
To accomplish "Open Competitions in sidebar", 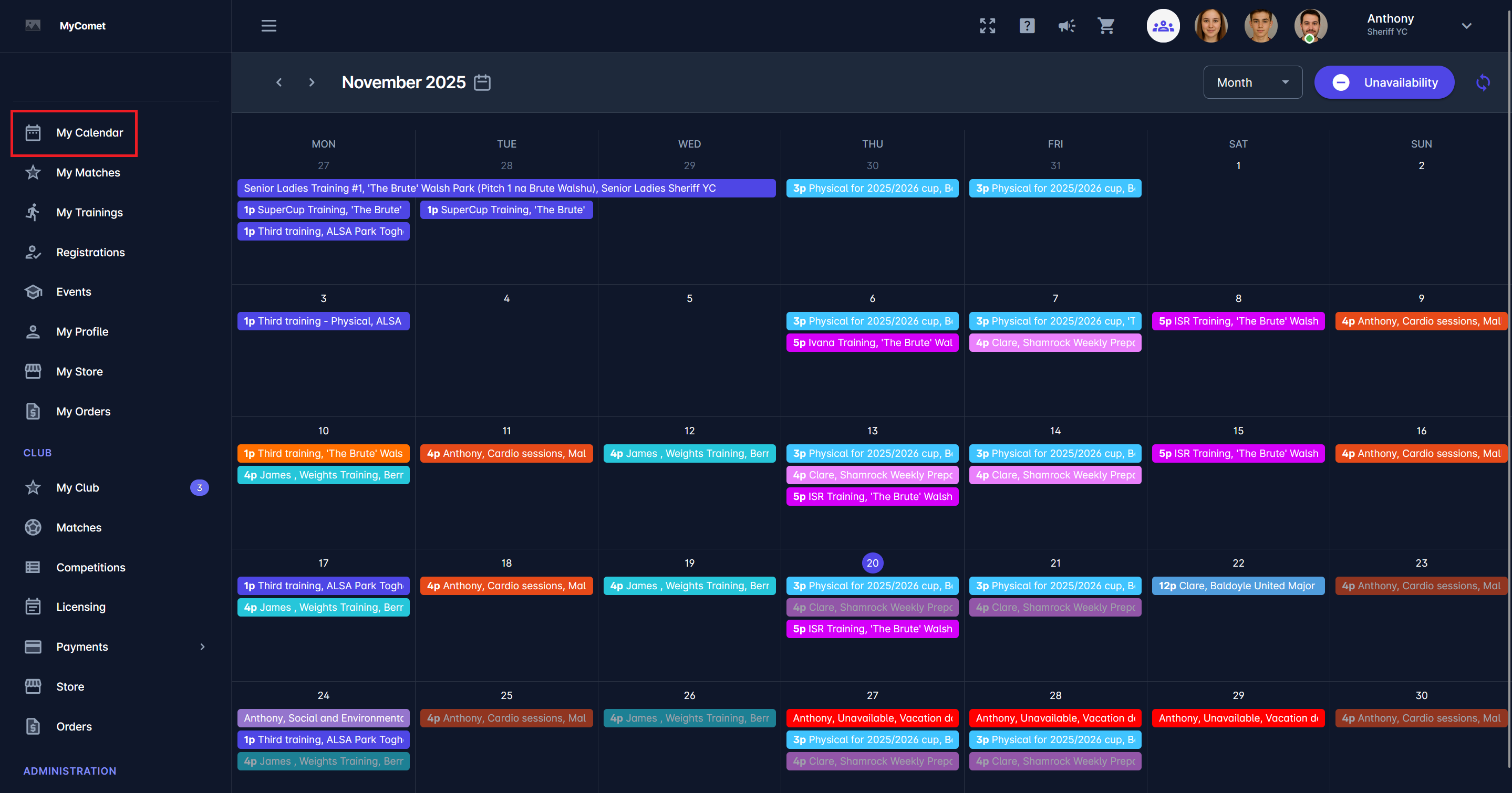I will tap(90, 567).
